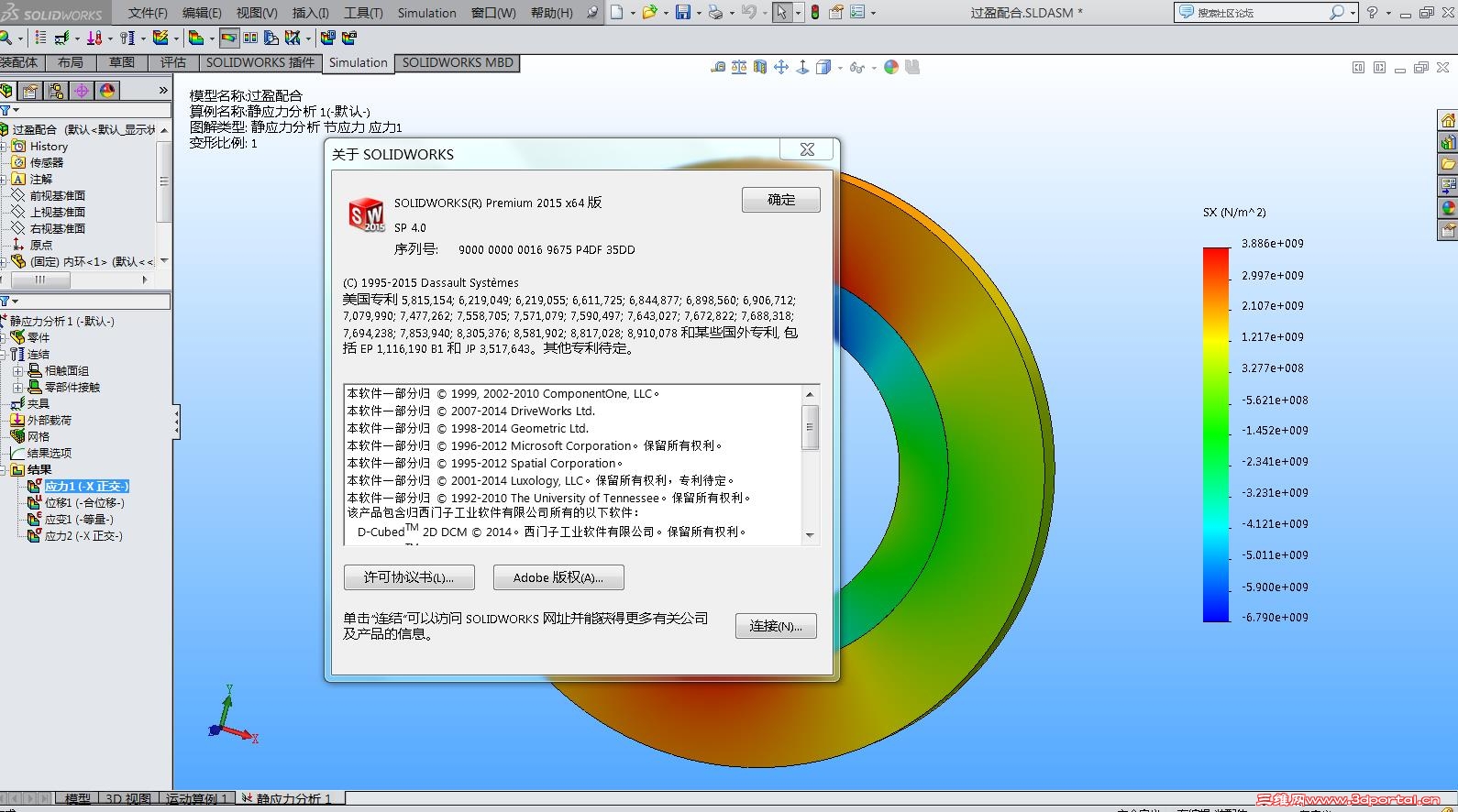This screenshot has height=812, width=1458.
Task: Activate the Select cursor tool
Action: [x=781, y=13]
